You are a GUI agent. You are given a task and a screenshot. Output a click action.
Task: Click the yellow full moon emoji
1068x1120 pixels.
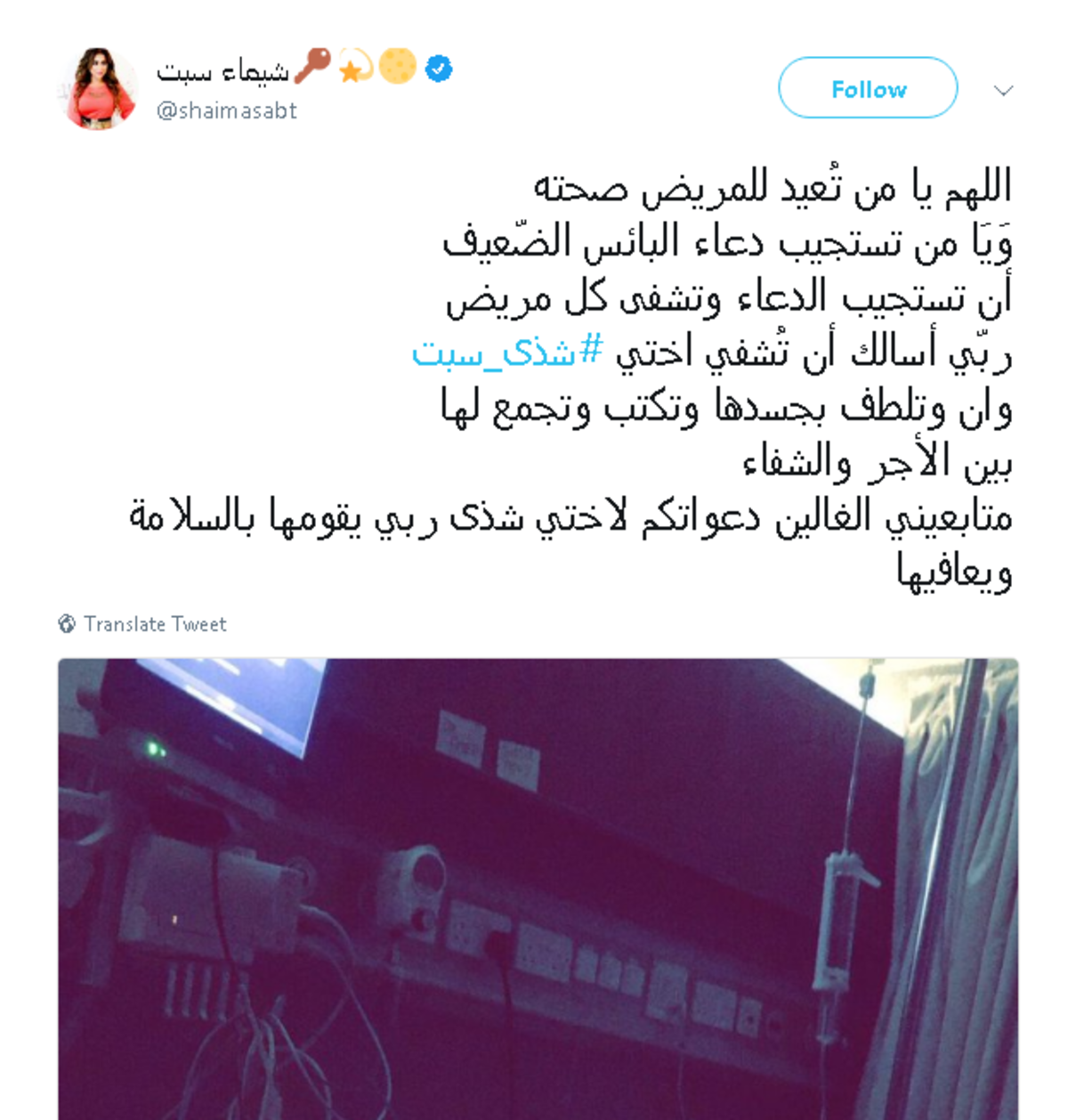[x=397, y=67]
